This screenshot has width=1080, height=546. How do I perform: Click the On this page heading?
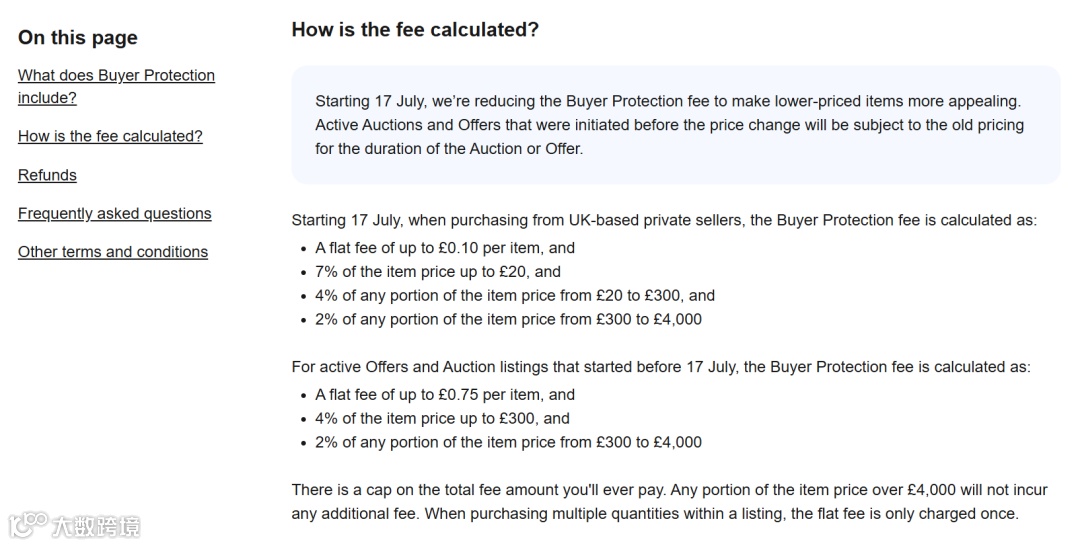pyautogui.click(x=78, y=37)
